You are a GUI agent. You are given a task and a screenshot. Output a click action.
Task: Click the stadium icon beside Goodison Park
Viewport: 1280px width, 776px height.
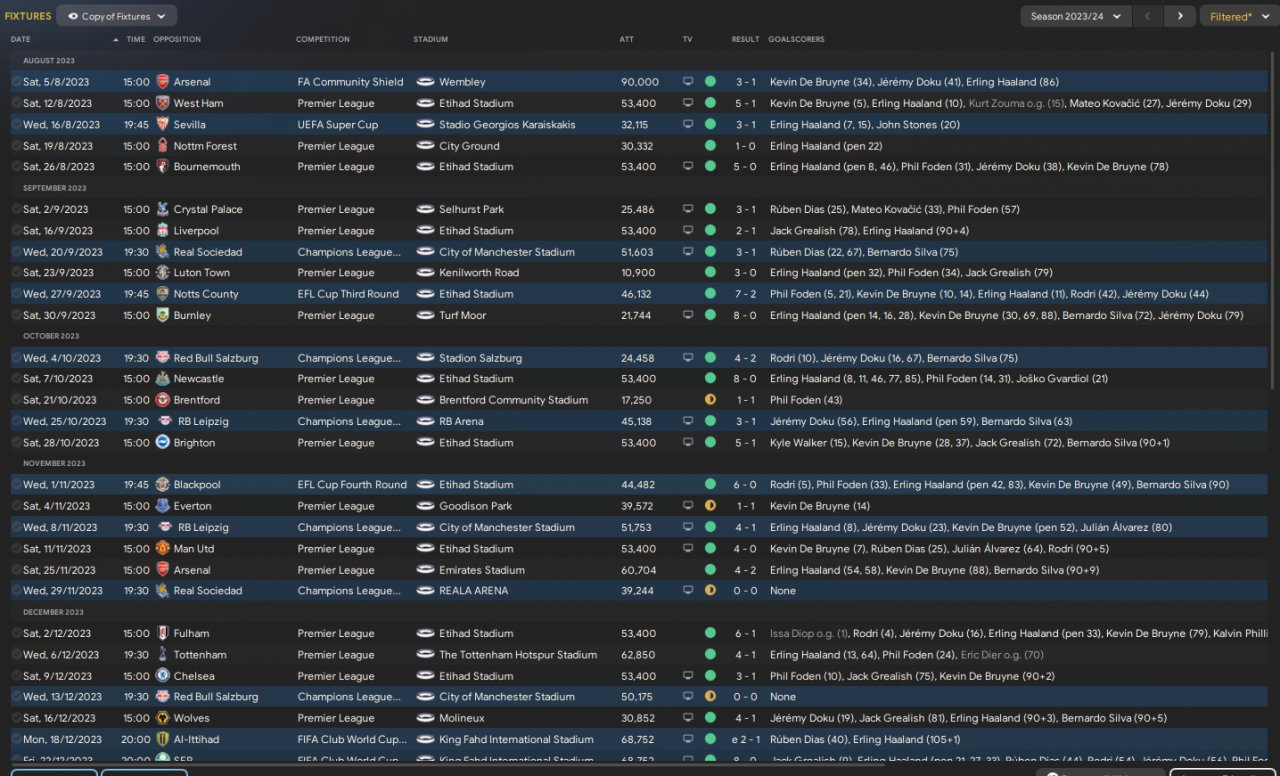click(x=425, y=506)
